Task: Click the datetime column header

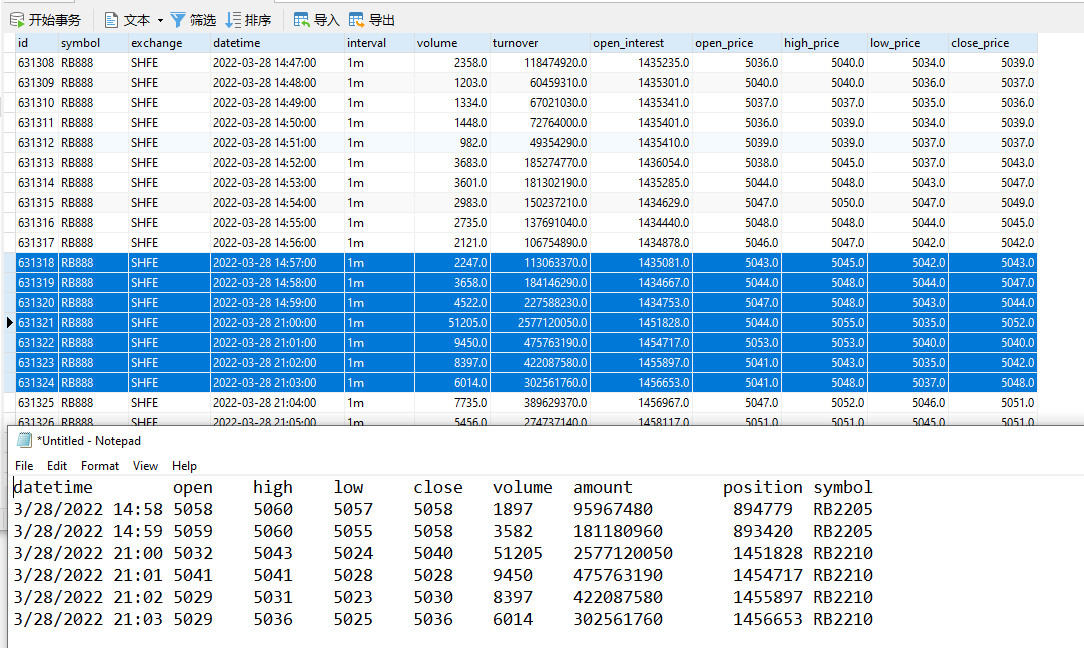Action: (x=277, y=43)
